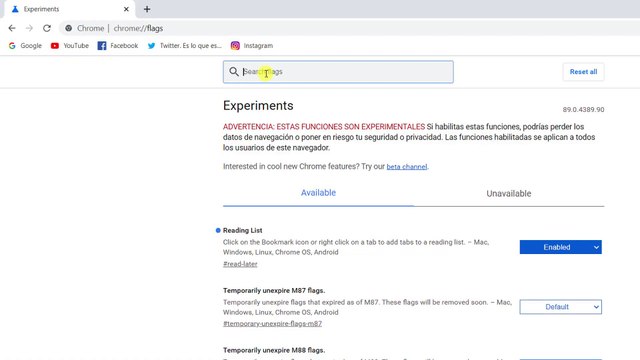Click the magnifier icon in Search flags
This screenshot has height=360, width=640.
233,72
